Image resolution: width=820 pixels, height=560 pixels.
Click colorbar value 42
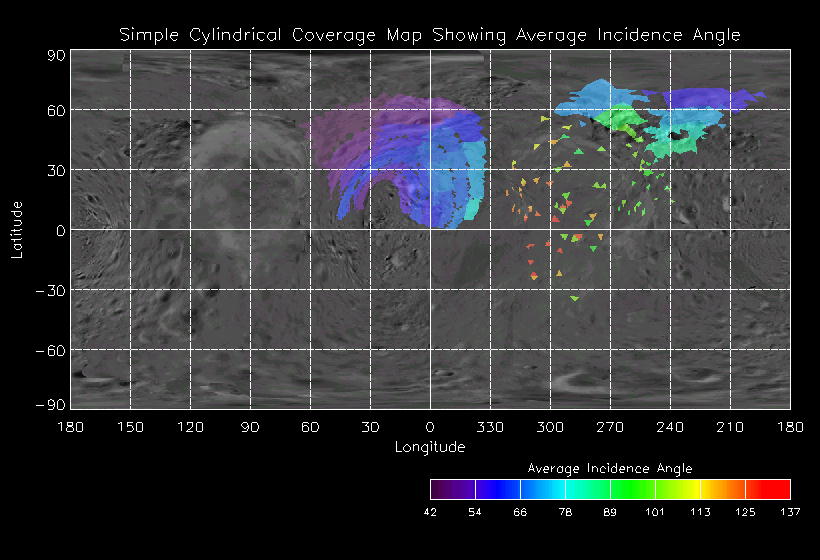tap(430, 512)
